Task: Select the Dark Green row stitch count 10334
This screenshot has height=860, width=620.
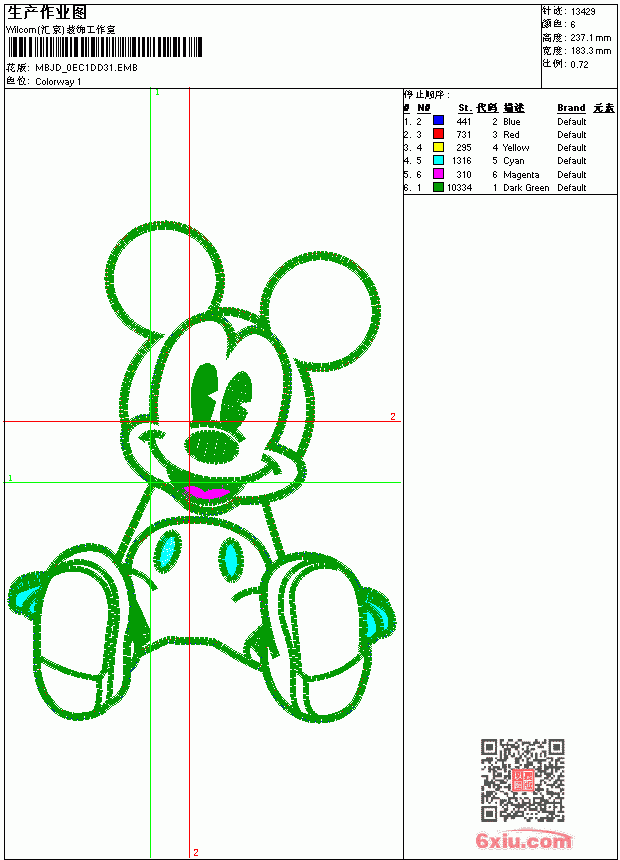Action: [x=459, y=188]
